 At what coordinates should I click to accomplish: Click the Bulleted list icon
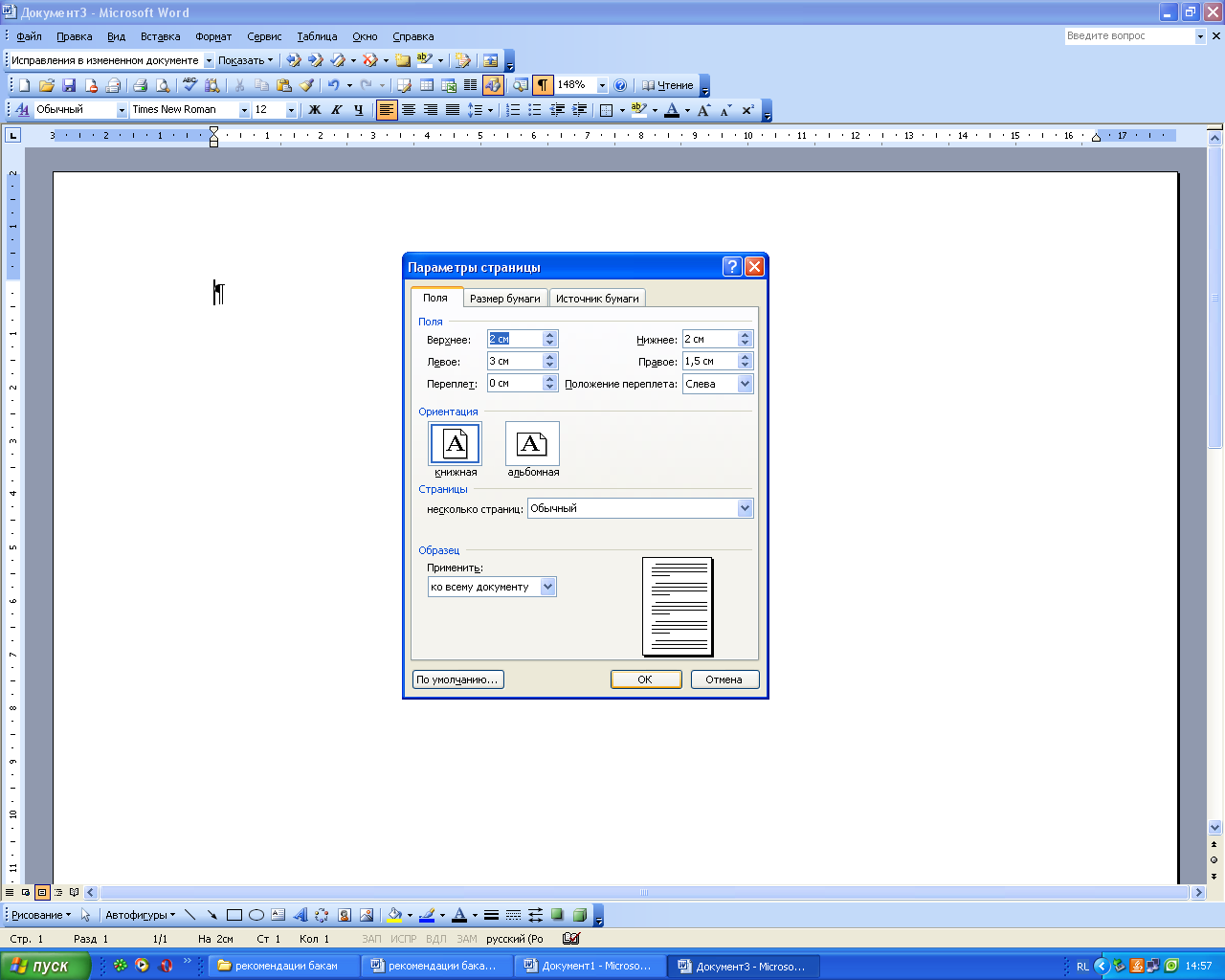(x=535, y=110)
